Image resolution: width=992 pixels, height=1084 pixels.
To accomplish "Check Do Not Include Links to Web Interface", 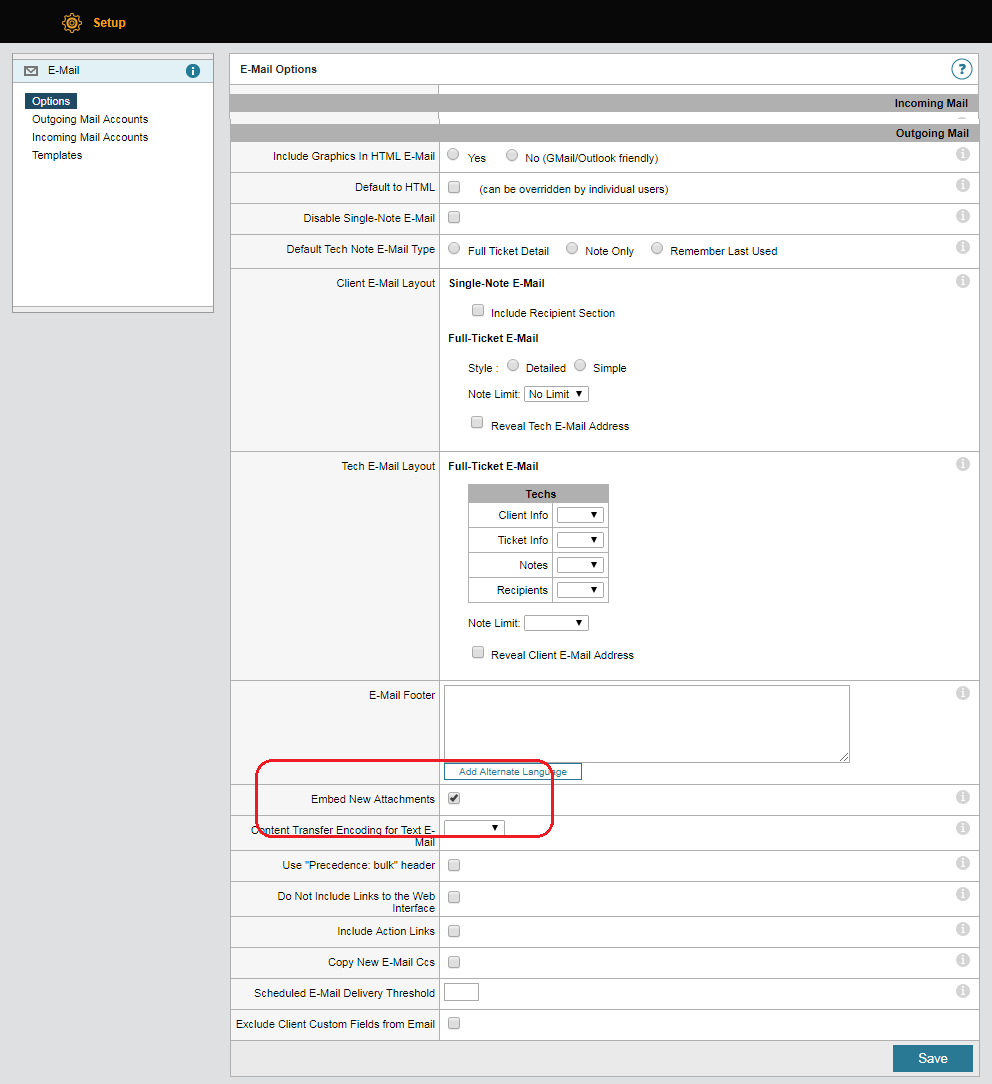I will (x=454, y=897).
